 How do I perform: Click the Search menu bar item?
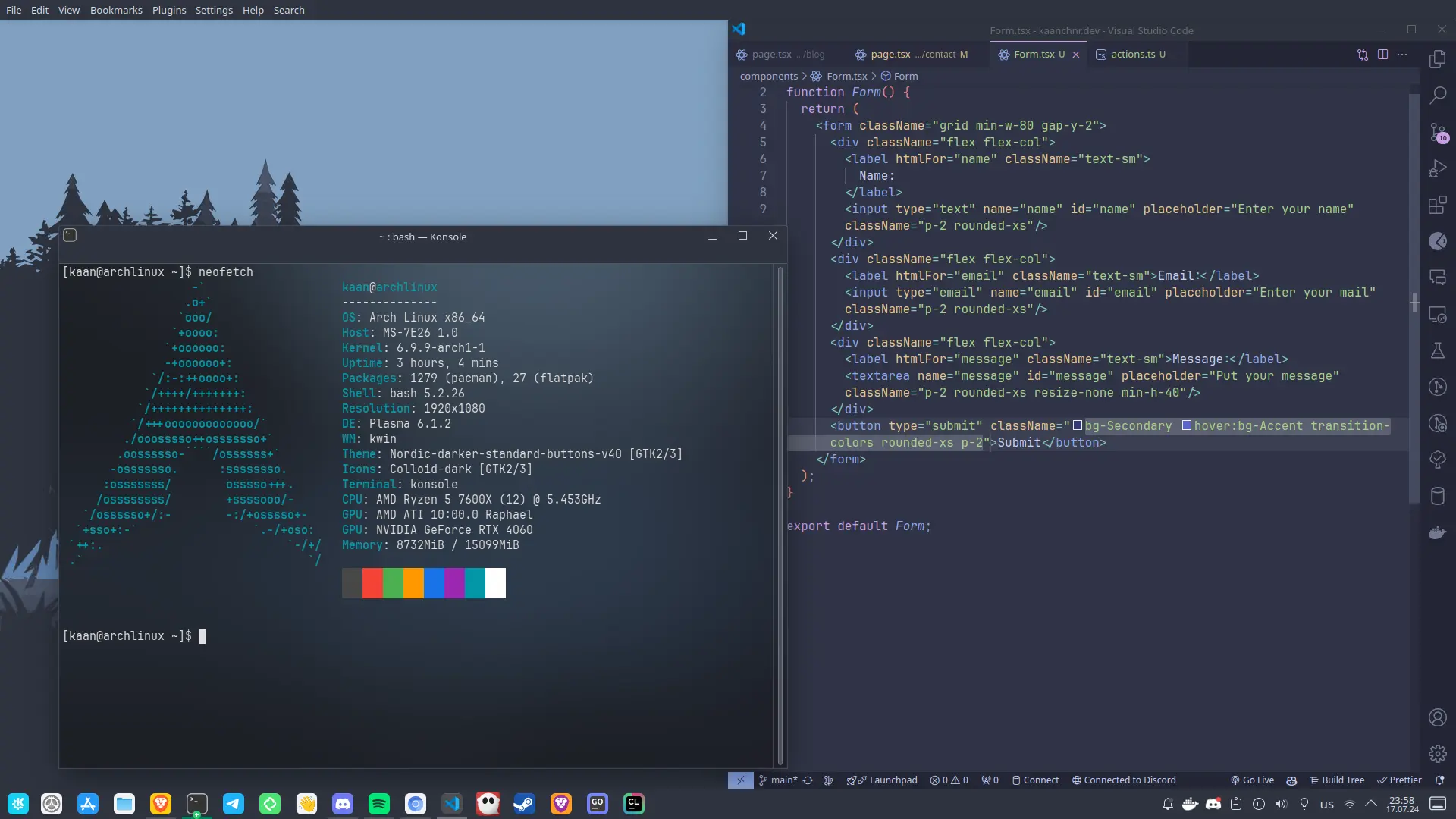point(289,10)
